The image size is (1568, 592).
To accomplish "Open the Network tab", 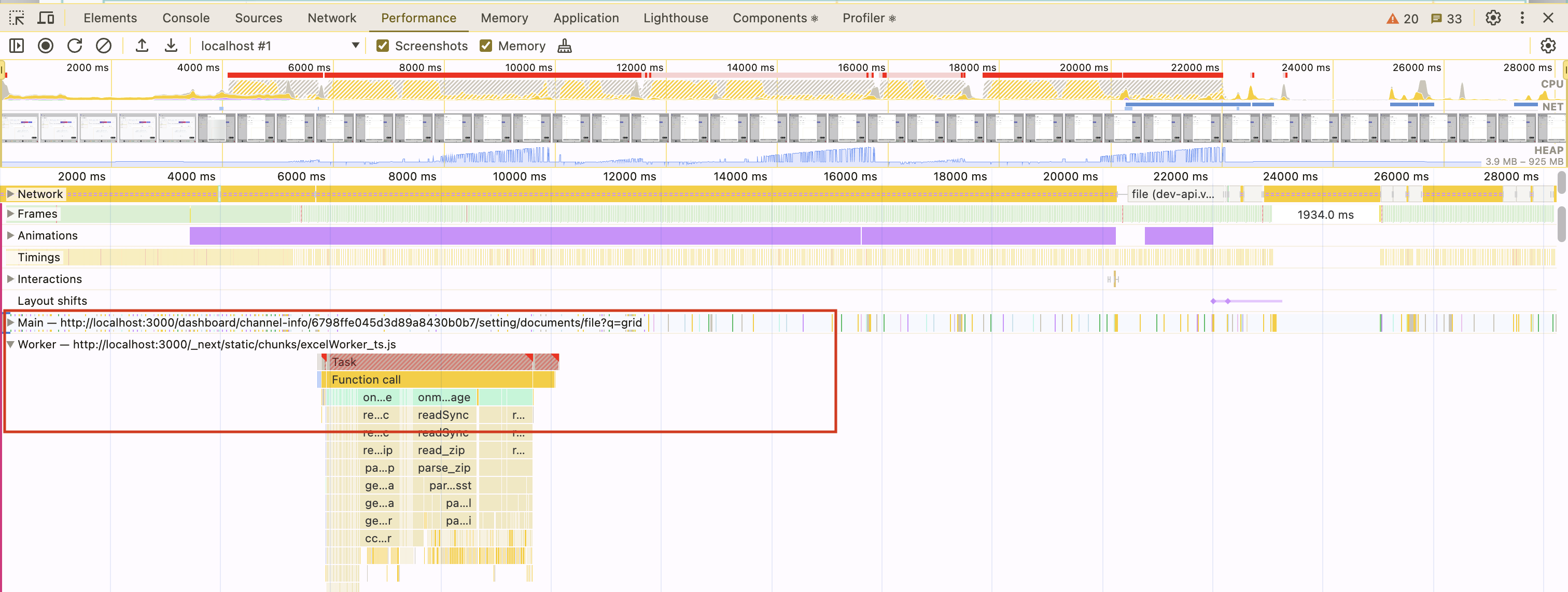I will pos(332,18).
